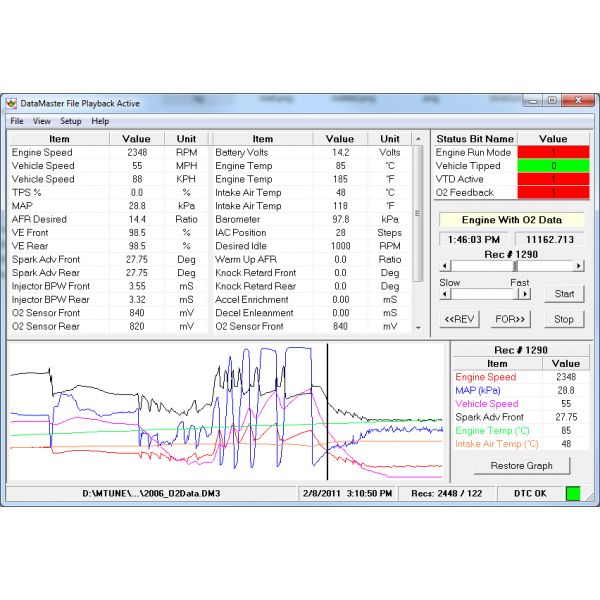The width and height of the screenshot is (600, 600).
Task: Step forward with the FOR>> button
Action: pos(510,319)
